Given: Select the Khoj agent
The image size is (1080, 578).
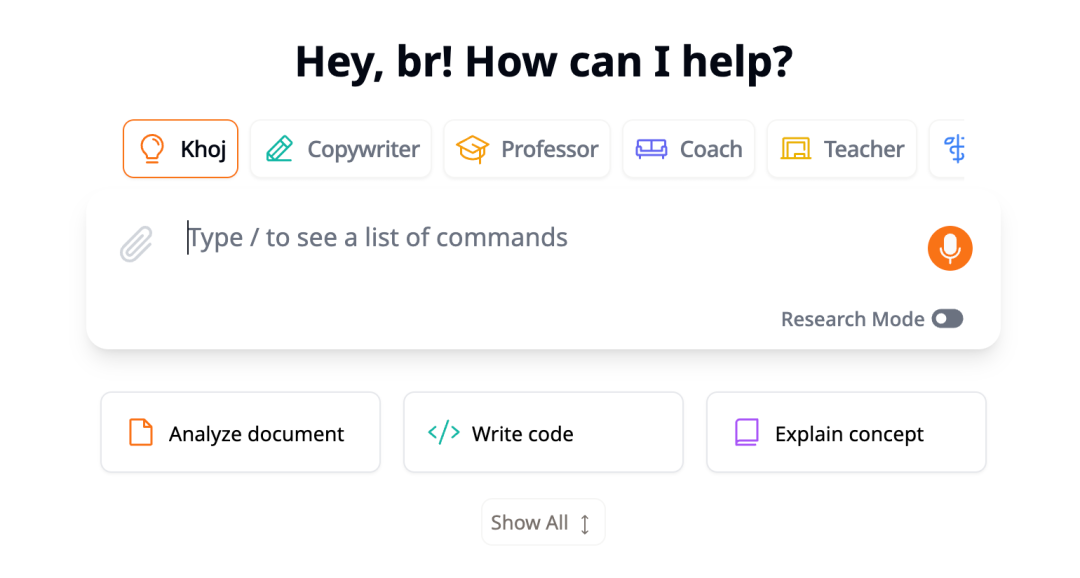Looking at the screenshot, I should [x=180, y=149].
